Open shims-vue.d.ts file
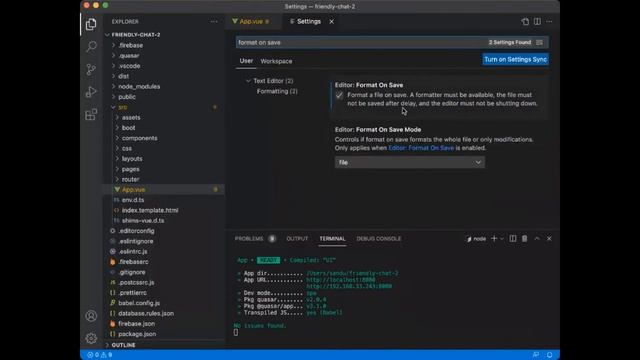The height and width of the screenshot is (360, 640). click(x=143, y=220)
